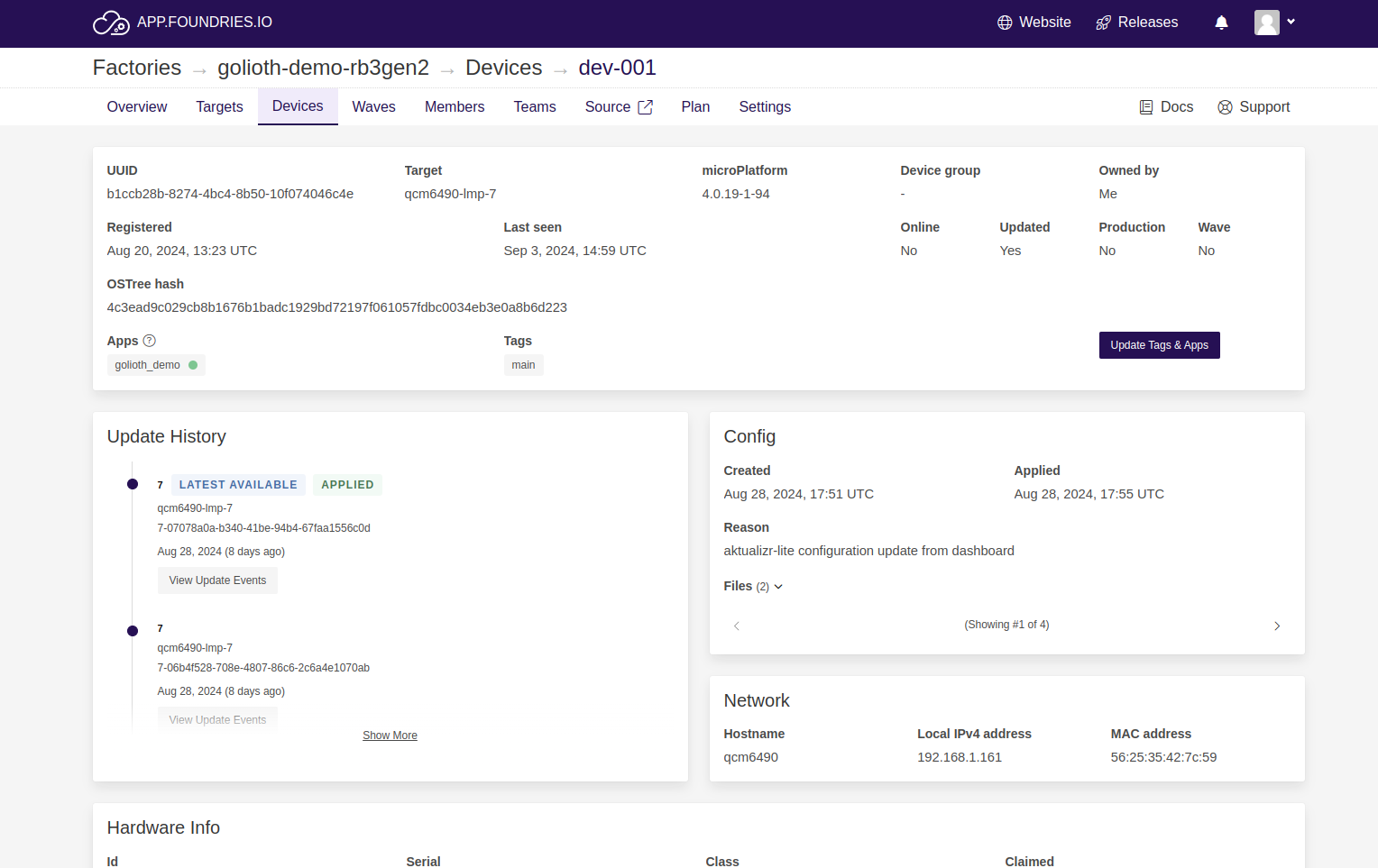The height and width of the screenshot is (868, 1378).
Task: Click the Docs book icon
Action: (x=1146, y=107)
